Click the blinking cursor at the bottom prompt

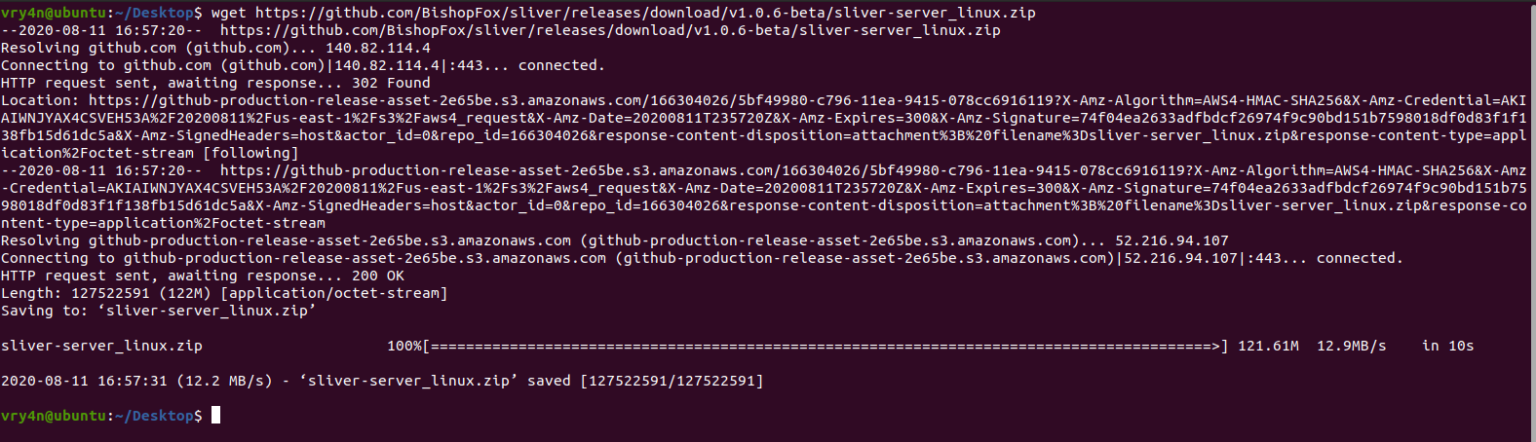pyautogui.click(x=216, y=415)
